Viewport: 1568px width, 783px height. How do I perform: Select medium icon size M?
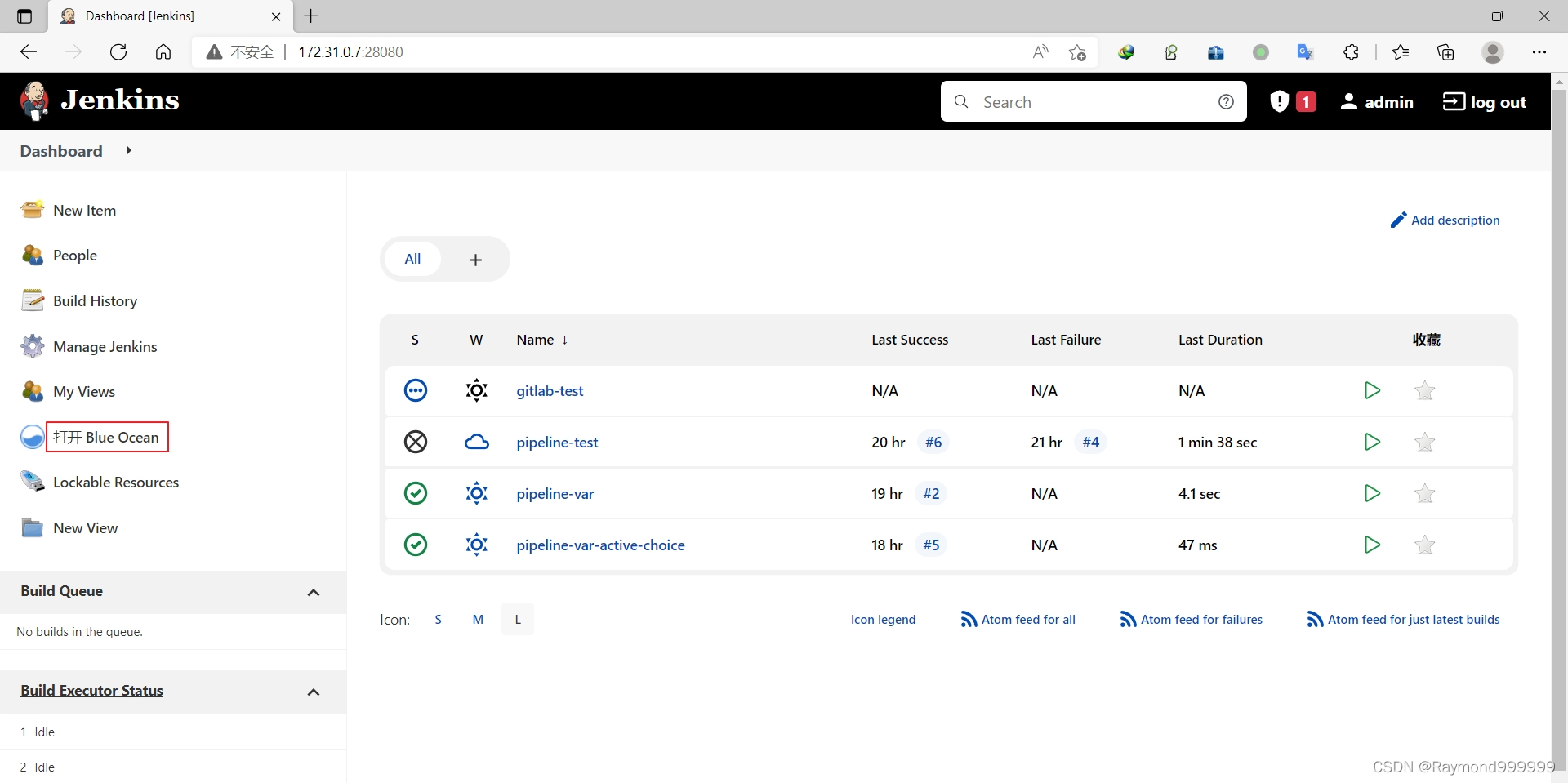[x=478, y=619]
